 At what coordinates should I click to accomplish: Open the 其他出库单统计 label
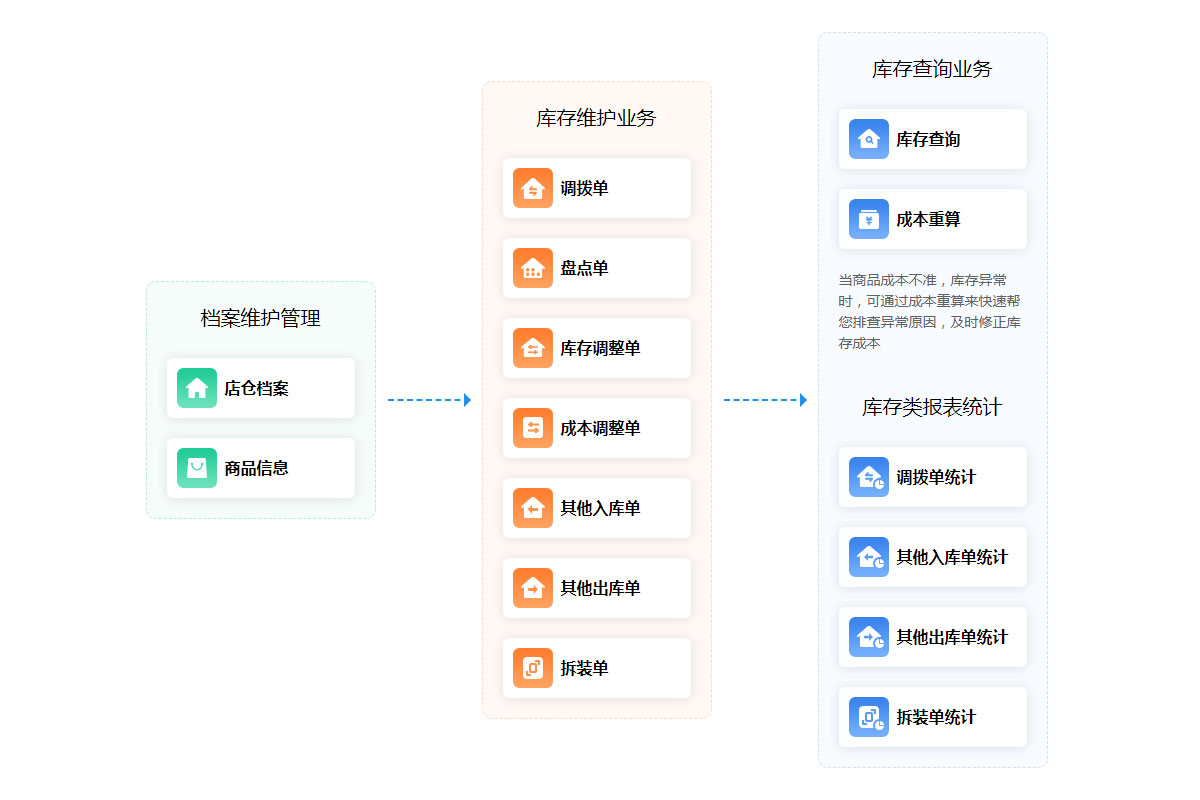(x=952, y=637)
